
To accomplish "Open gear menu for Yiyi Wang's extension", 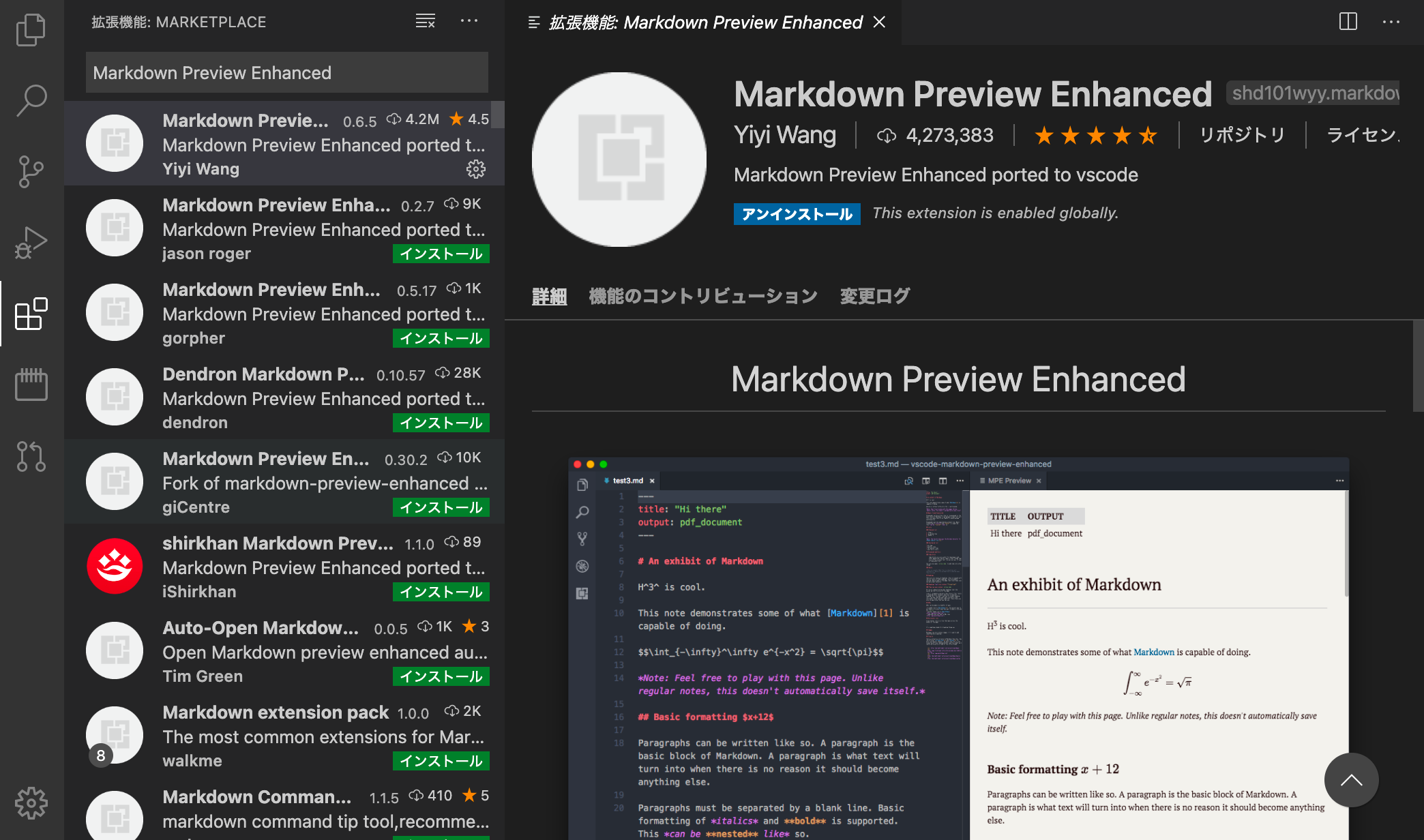I will click(x=476, y=169).
